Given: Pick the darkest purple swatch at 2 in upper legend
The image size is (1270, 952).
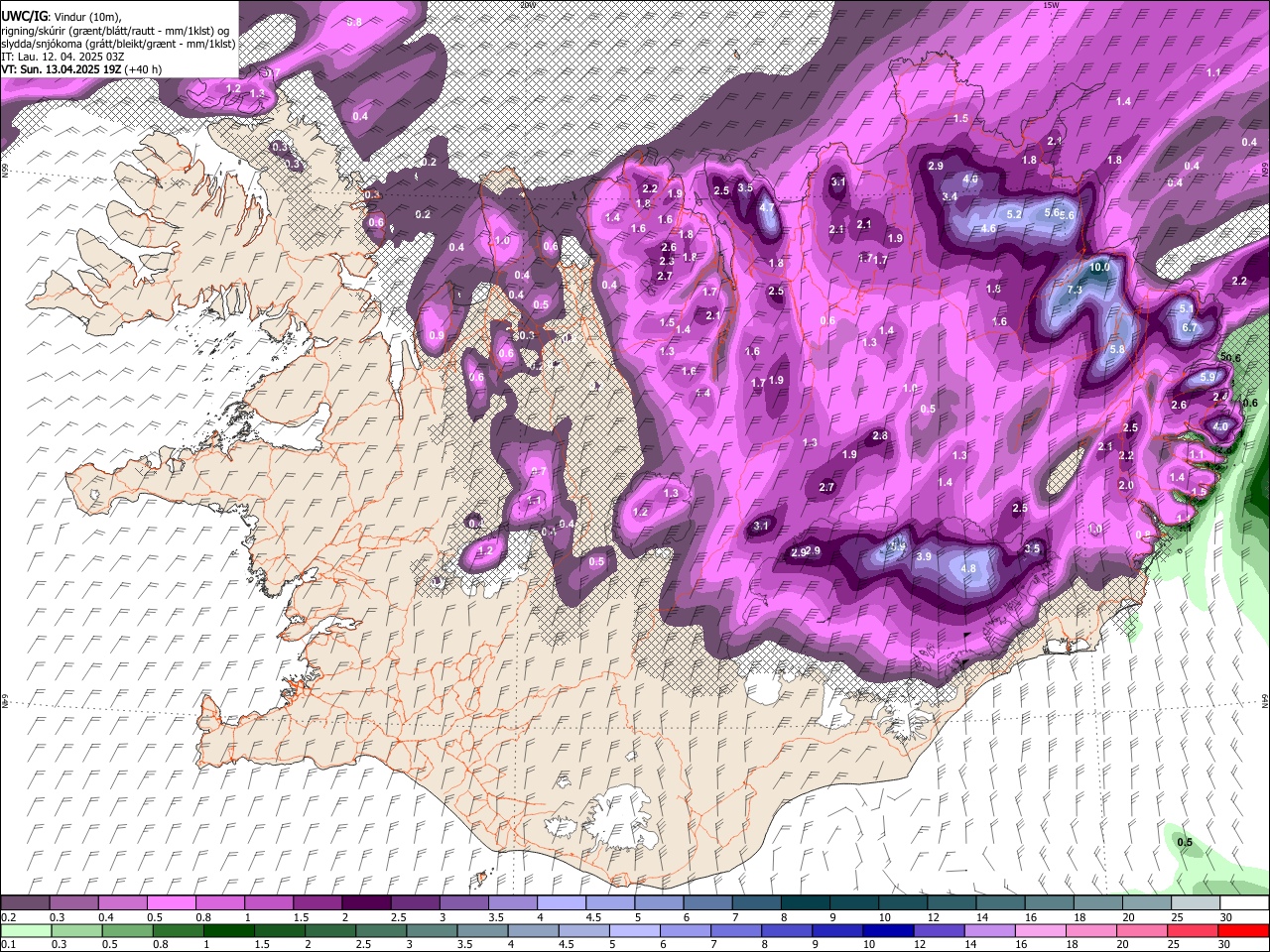Looking at the screenshot, I should pyautogui.click(x=365, y=903).
